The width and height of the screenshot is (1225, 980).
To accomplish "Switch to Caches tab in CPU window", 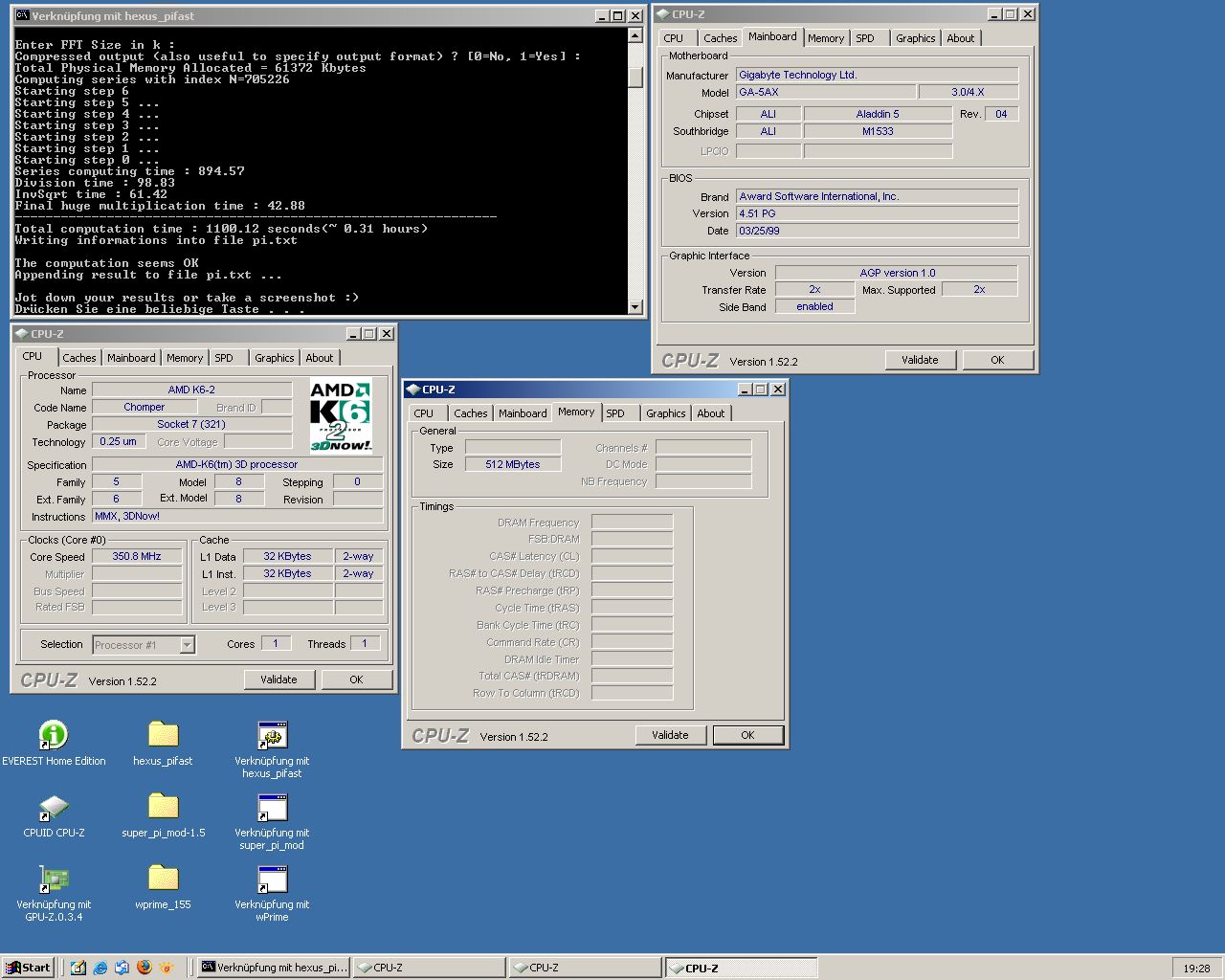I will (x=79, y=358).
